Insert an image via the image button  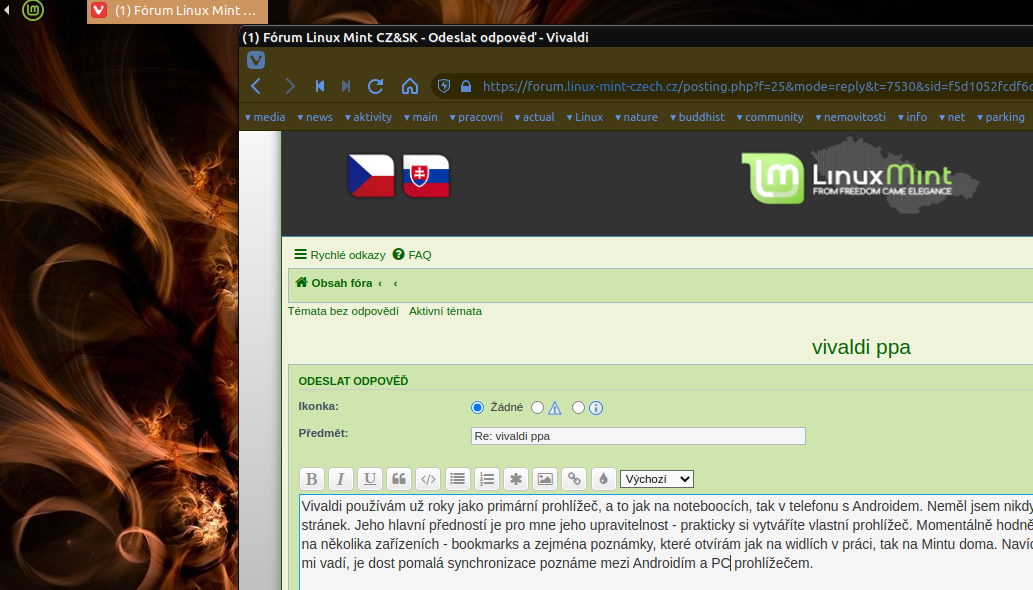click(x=544, y=479)
